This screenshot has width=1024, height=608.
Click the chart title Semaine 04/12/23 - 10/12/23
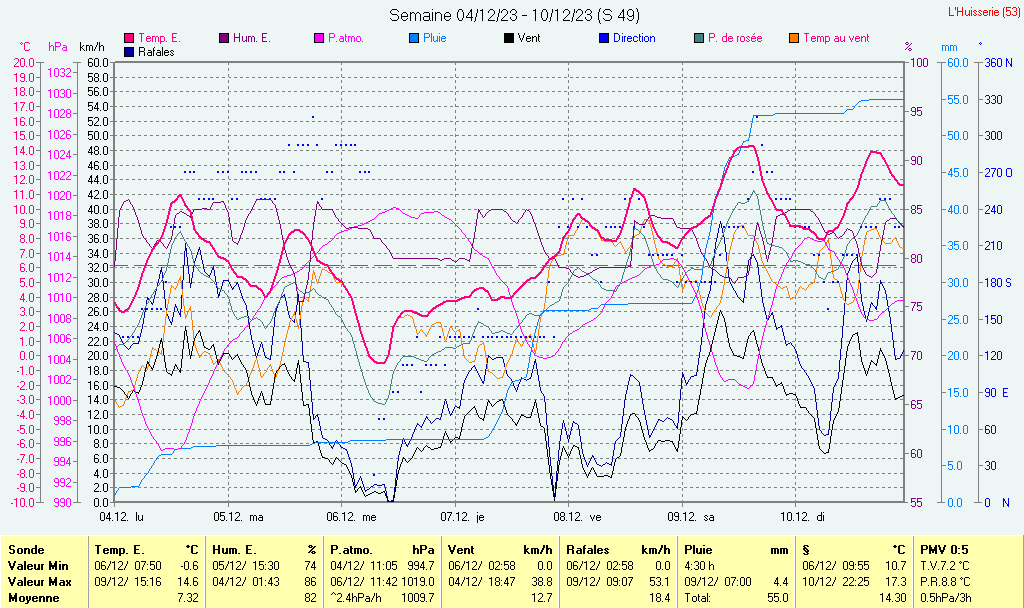[515, 15]
